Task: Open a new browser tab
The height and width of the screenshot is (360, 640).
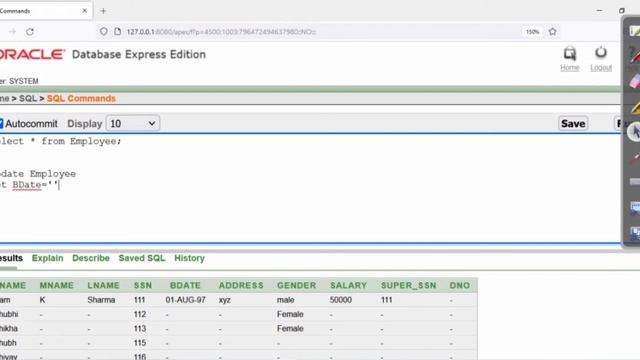Action: click(103, 11)
